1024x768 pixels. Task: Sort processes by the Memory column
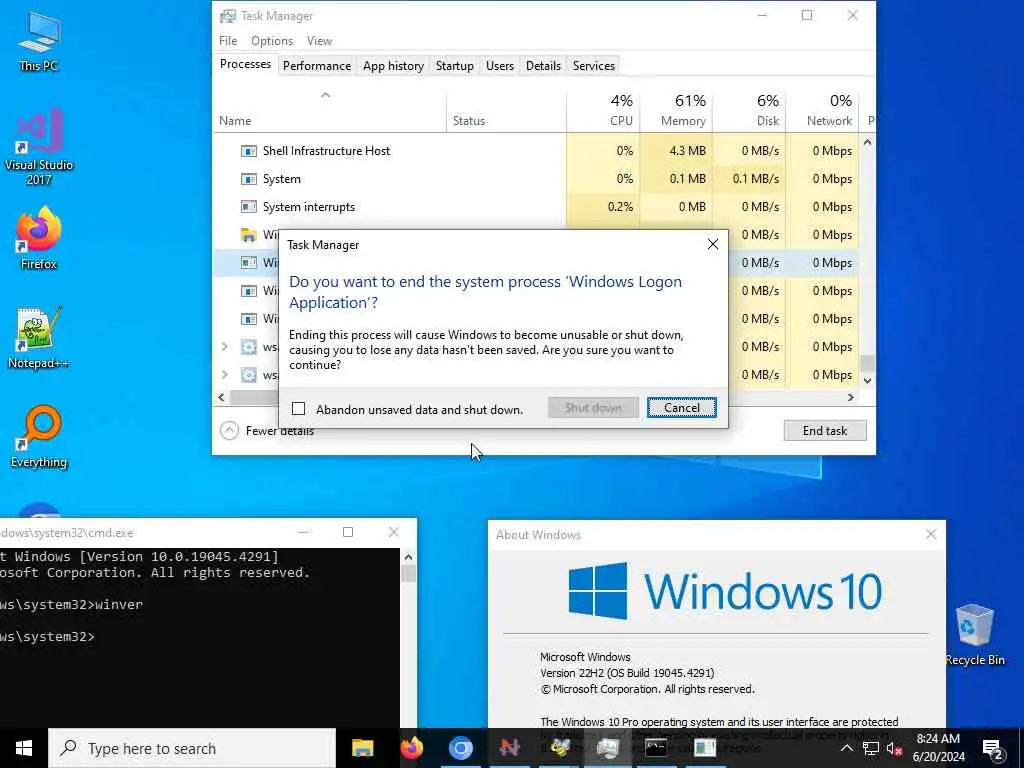coord(676,112)
